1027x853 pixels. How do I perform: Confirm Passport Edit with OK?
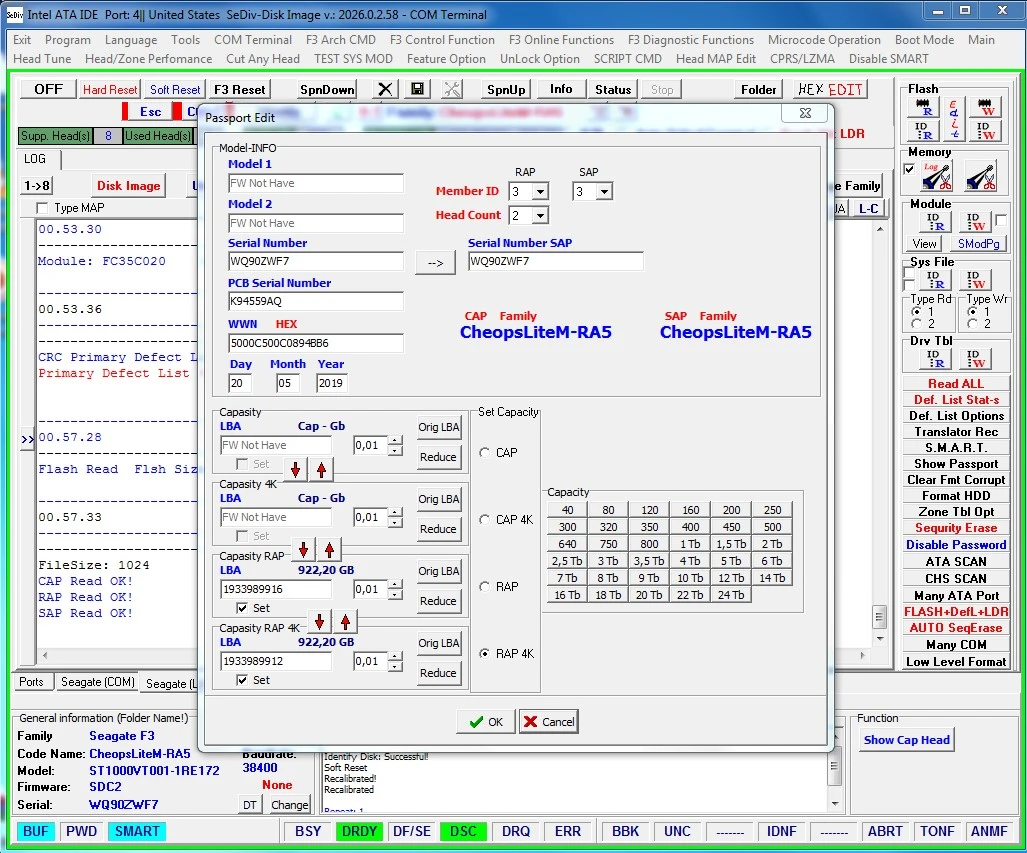click(x=486, y=722)
